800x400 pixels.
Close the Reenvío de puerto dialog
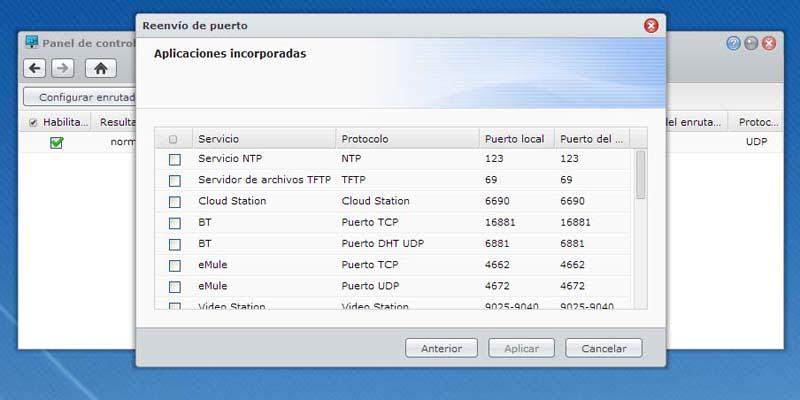651,26
